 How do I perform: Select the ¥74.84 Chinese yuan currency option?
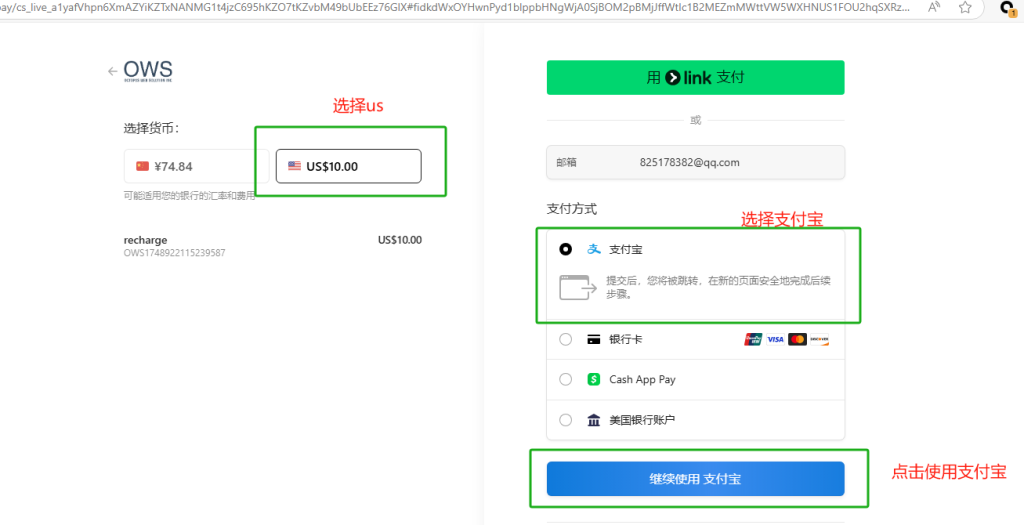point(197,167)
